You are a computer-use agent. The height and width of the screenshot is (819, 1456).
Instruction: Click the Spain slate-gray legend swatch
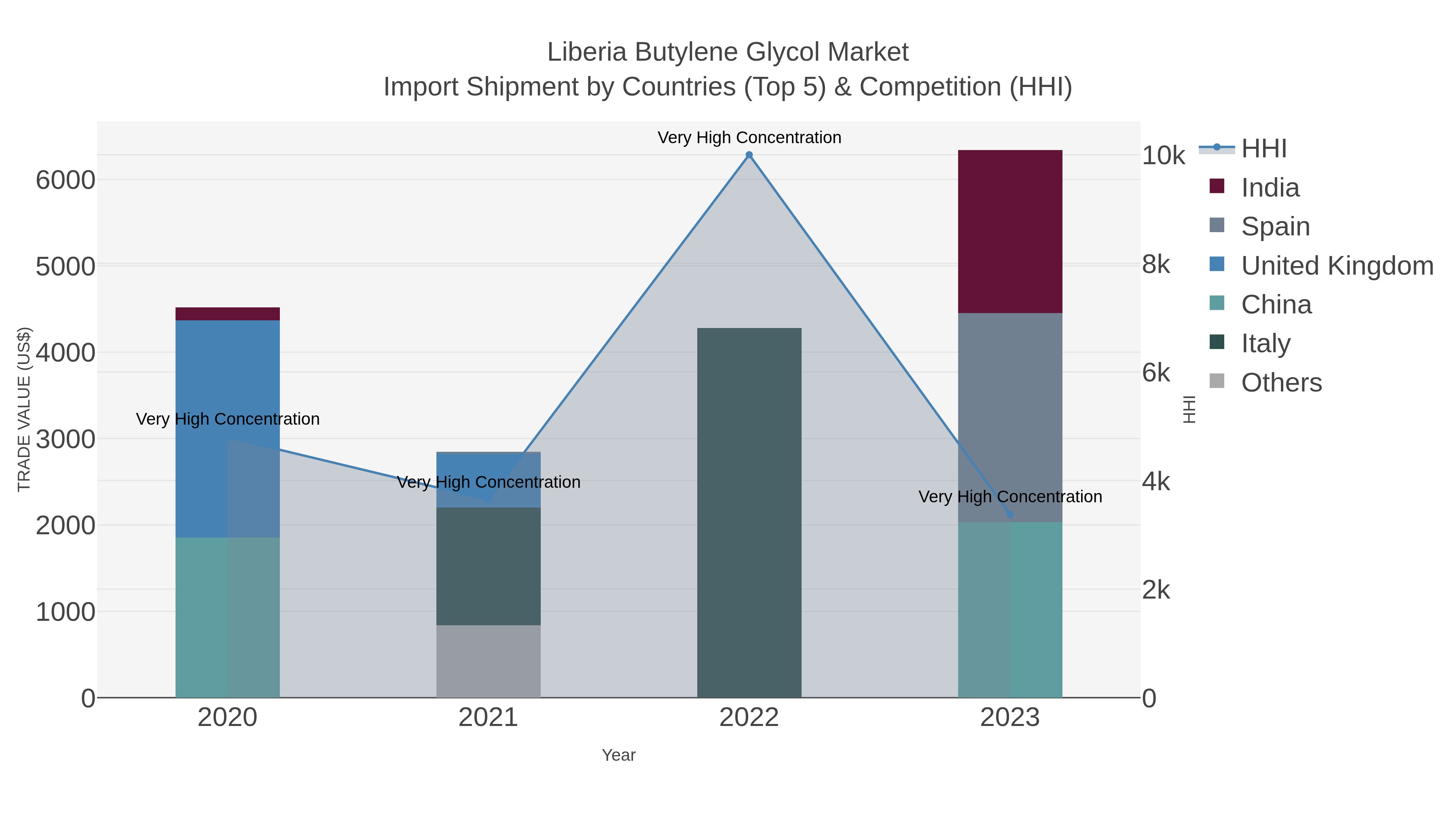(1217, 225)
